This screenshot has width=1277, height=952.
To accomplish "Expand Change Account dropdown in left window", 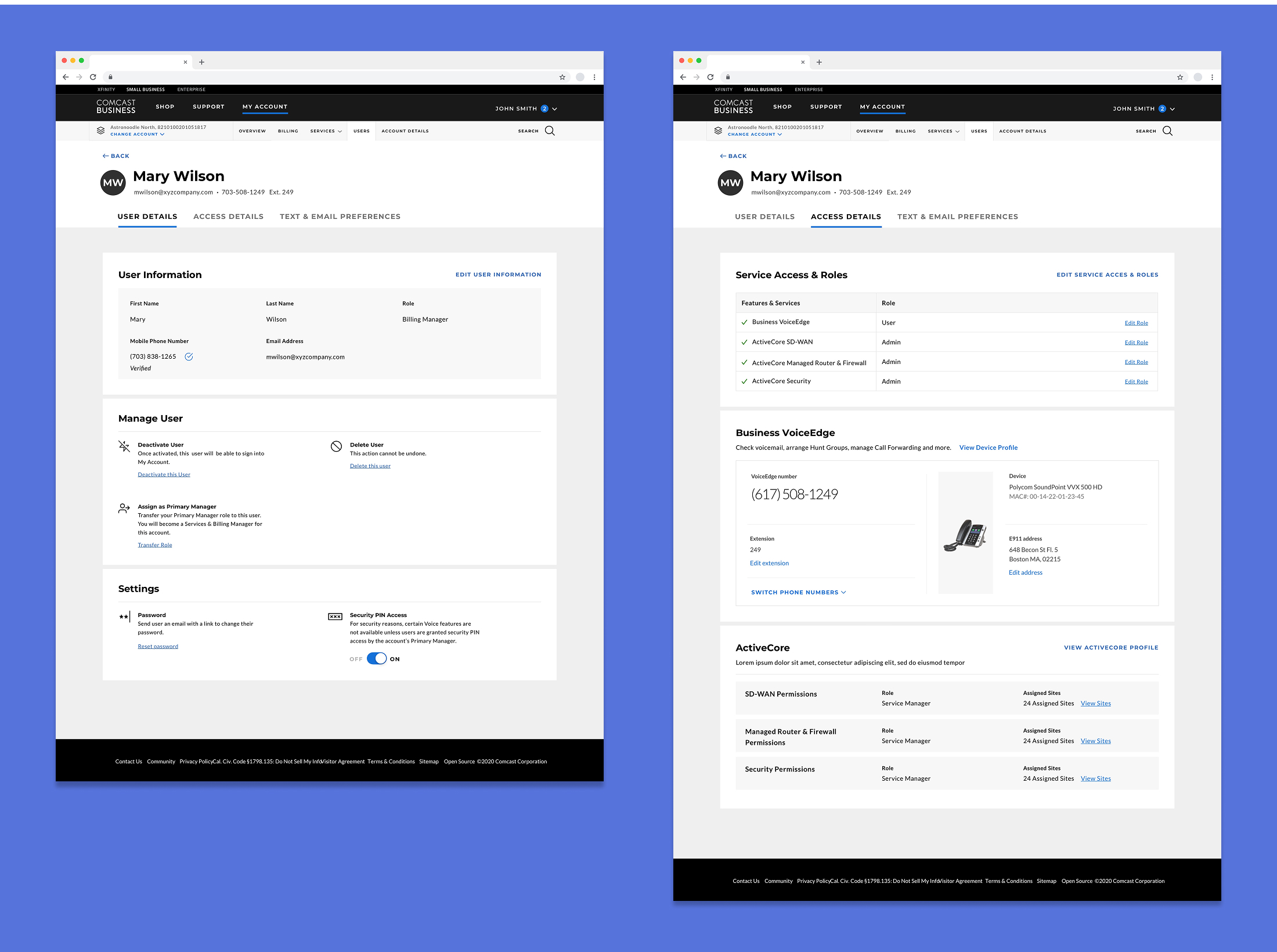I will [138, 134].
